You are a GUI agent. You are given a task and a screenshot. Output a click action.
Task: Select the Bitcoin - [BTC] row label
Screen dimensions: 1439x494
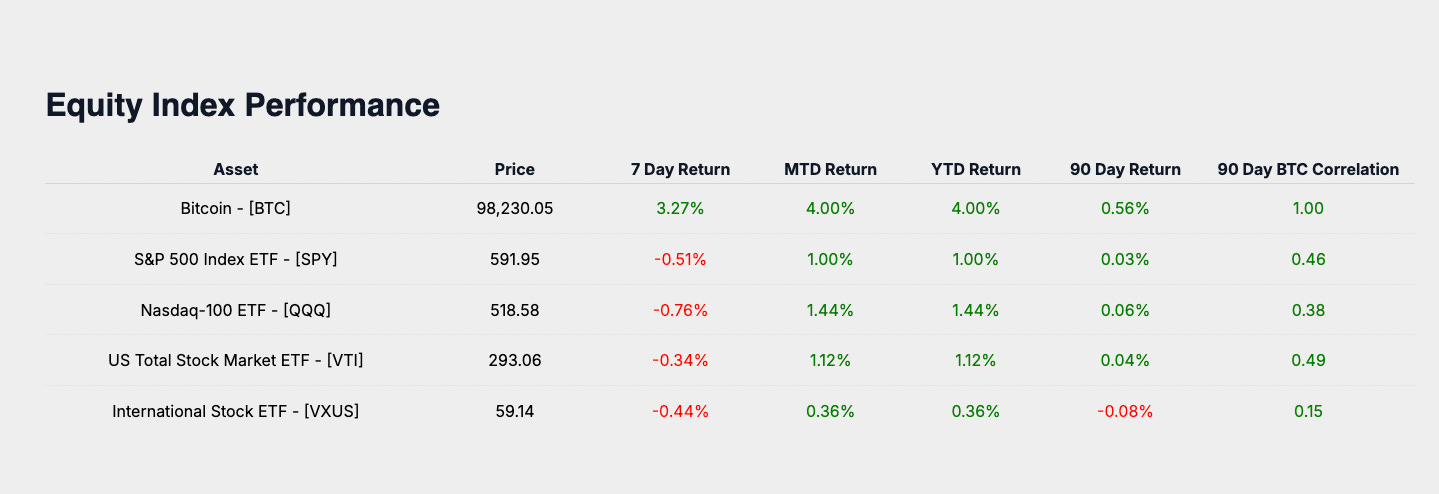[x=236, y=209]
